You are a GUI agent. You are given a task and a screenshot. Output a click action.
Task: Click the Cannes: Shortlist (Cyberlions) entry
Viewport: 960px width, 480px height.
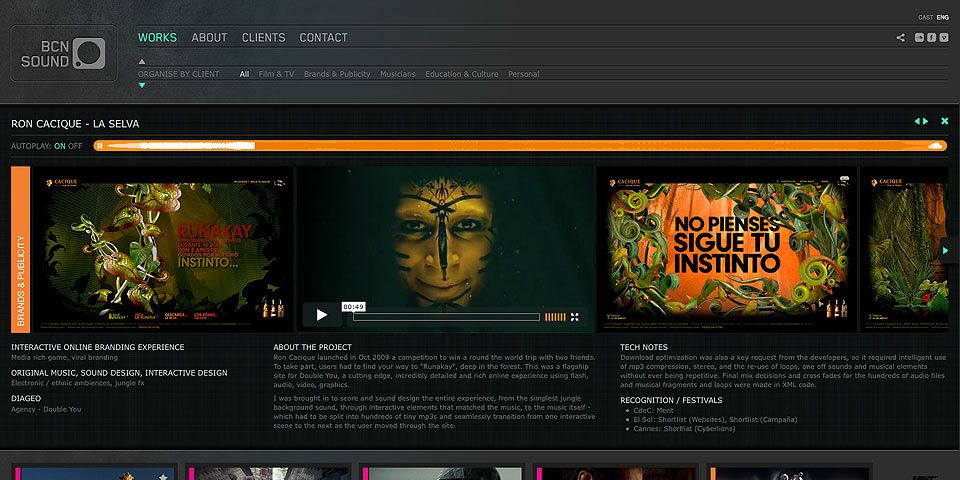tap(684, 429)
